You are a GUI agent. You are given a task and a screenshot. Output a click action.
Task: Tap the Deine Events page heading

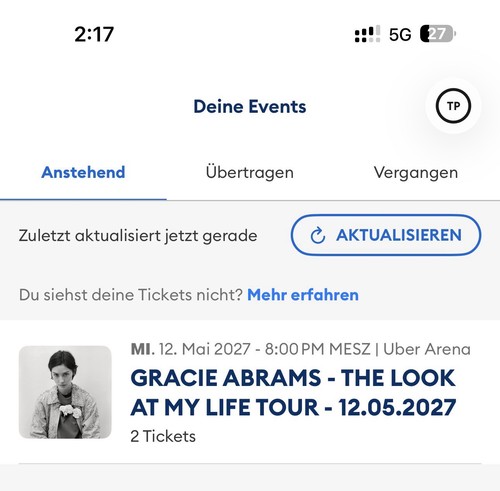point(250,107)
